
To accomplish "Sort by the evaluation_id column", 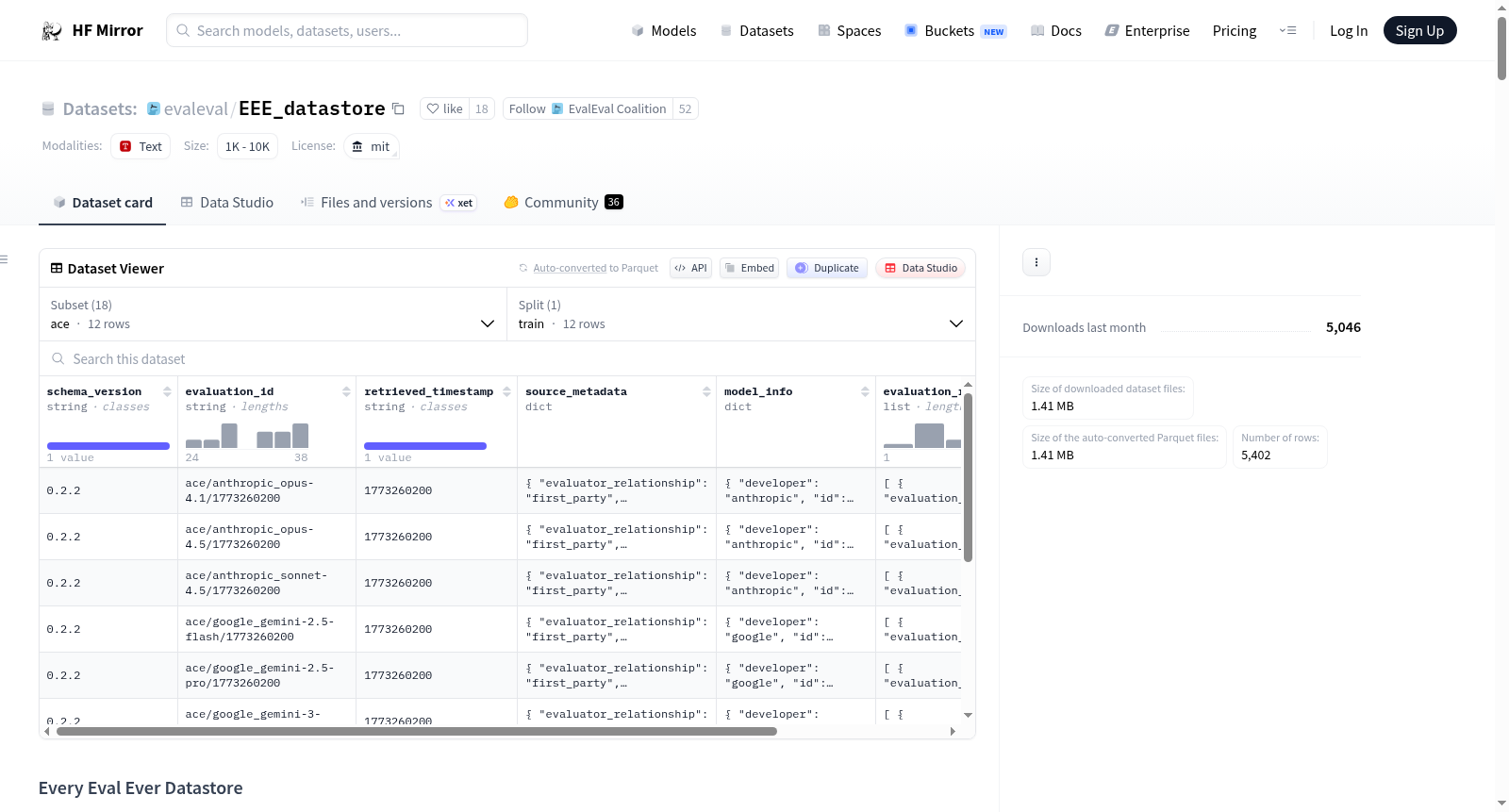I will [346, 391].
